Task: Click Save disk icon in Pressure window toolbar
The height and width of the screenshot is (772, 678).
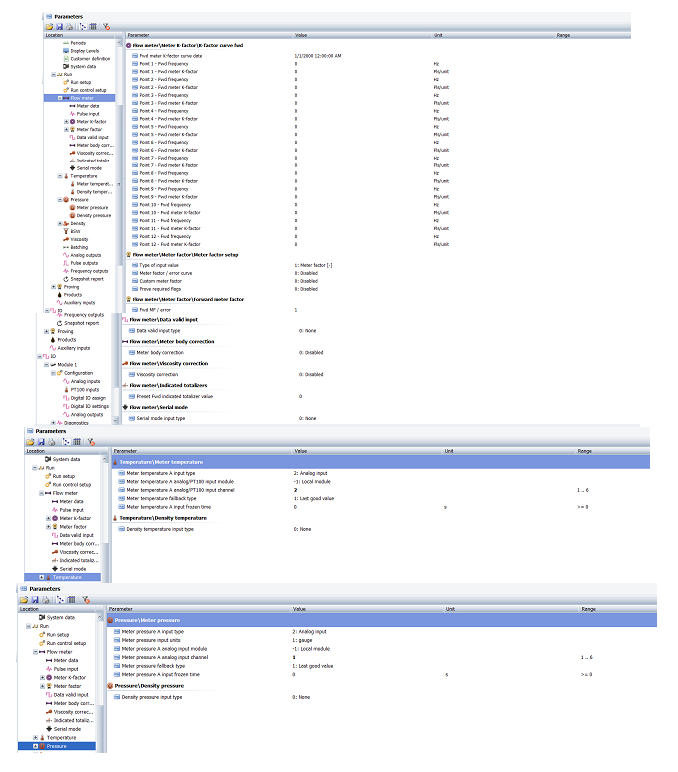Action: (x=35, y=600)
